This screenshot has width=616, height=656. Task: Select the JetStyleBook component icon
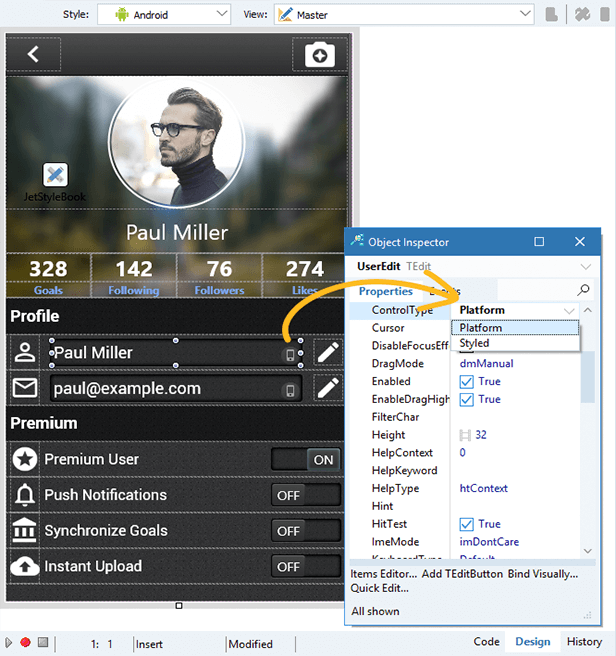[56, 176]
